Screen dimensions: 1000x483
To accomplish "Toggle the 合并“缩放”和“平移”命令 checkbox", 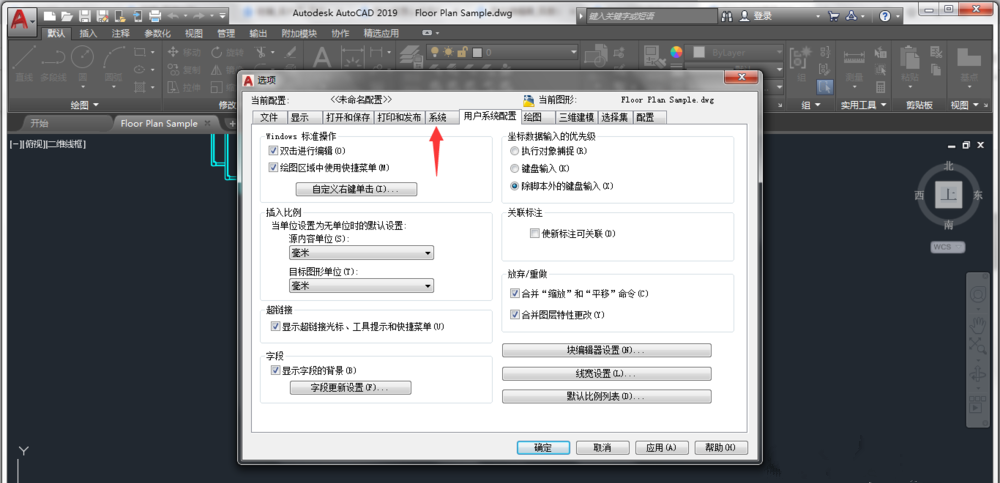I will pyautogui.click(x=515, y=294).
